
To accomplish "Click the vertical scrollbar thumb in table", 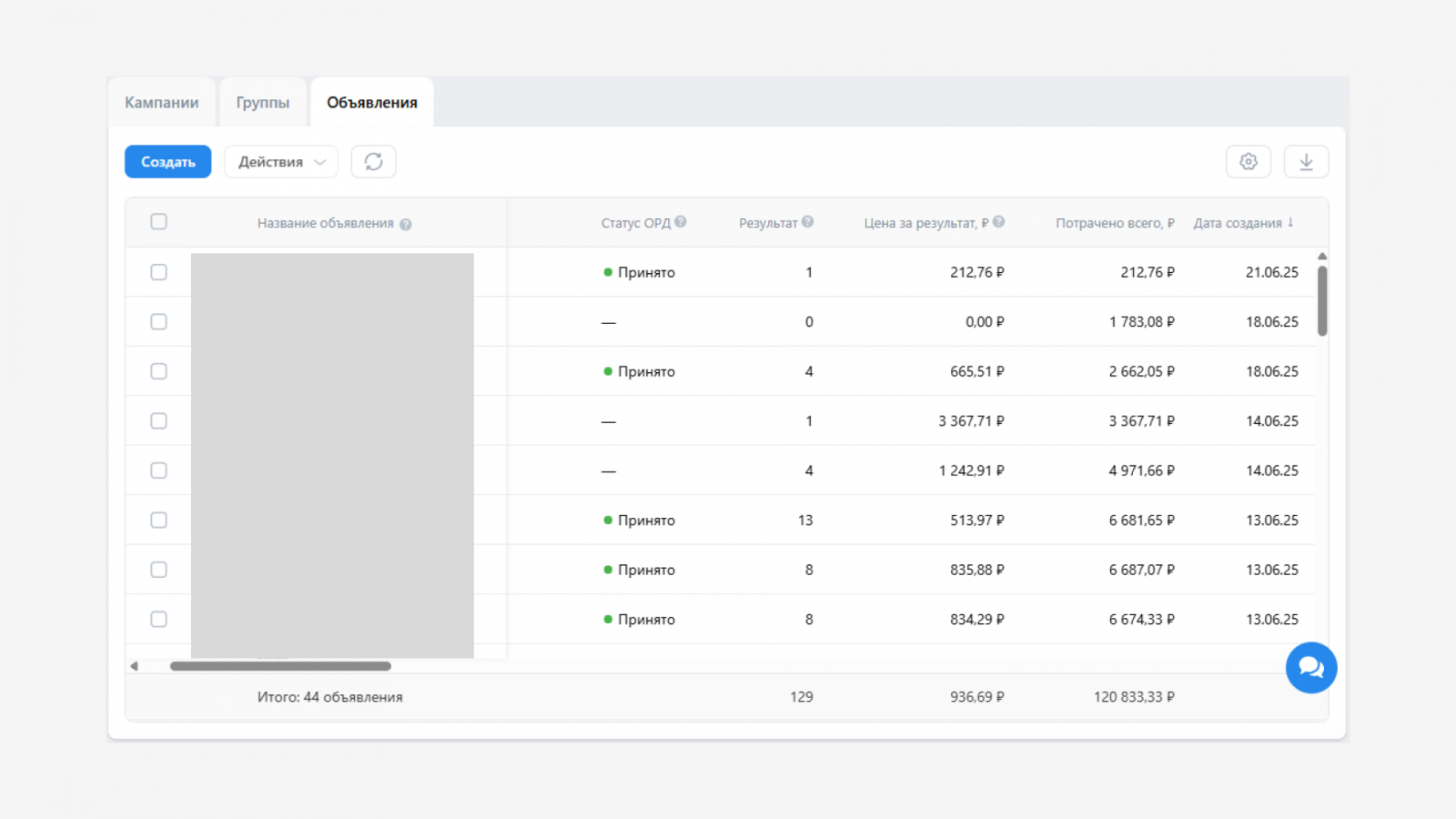I will [x=1322, y=300].
